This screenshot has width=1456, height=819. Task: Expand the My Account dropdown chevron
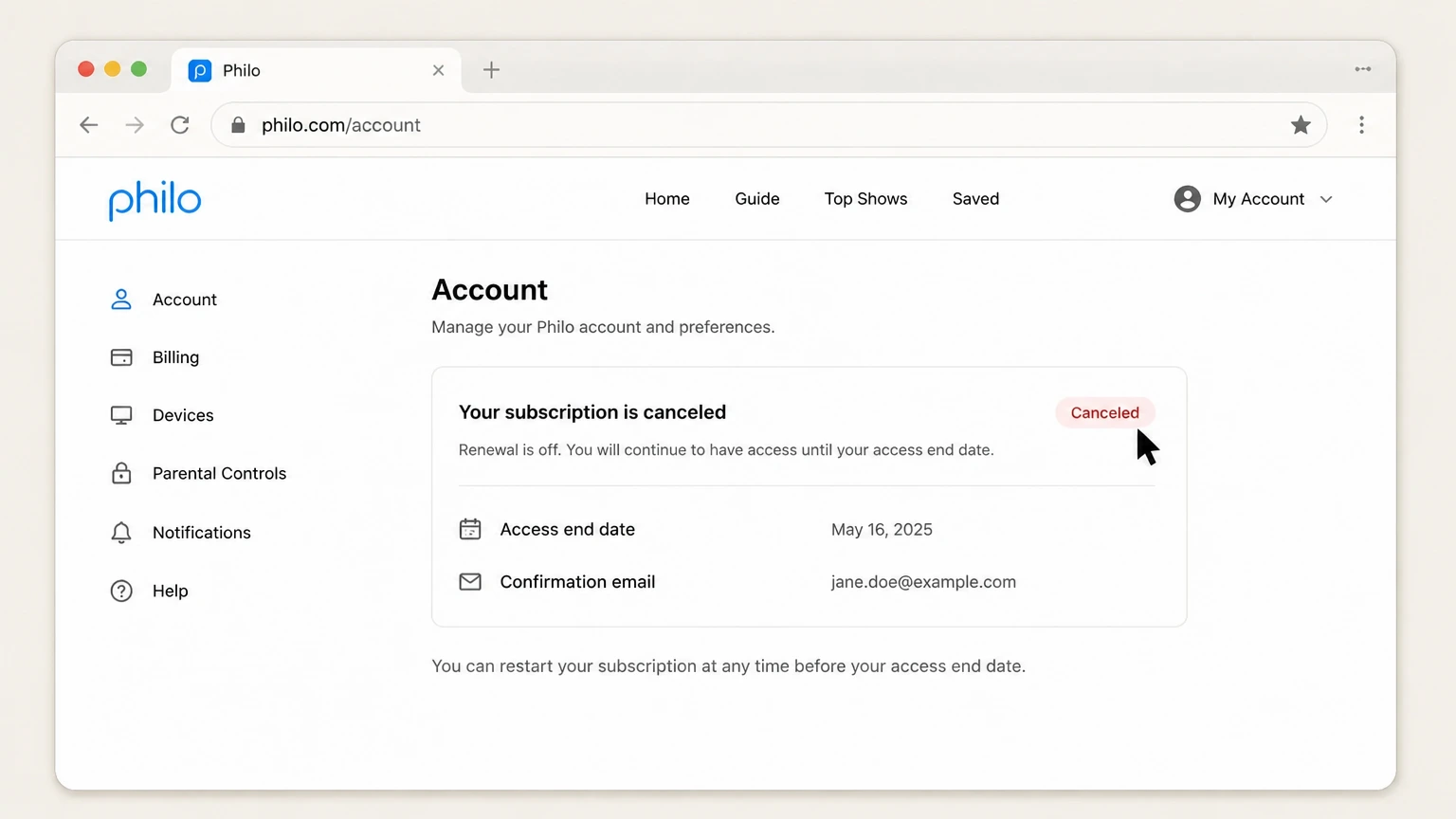click(1326, 199)
